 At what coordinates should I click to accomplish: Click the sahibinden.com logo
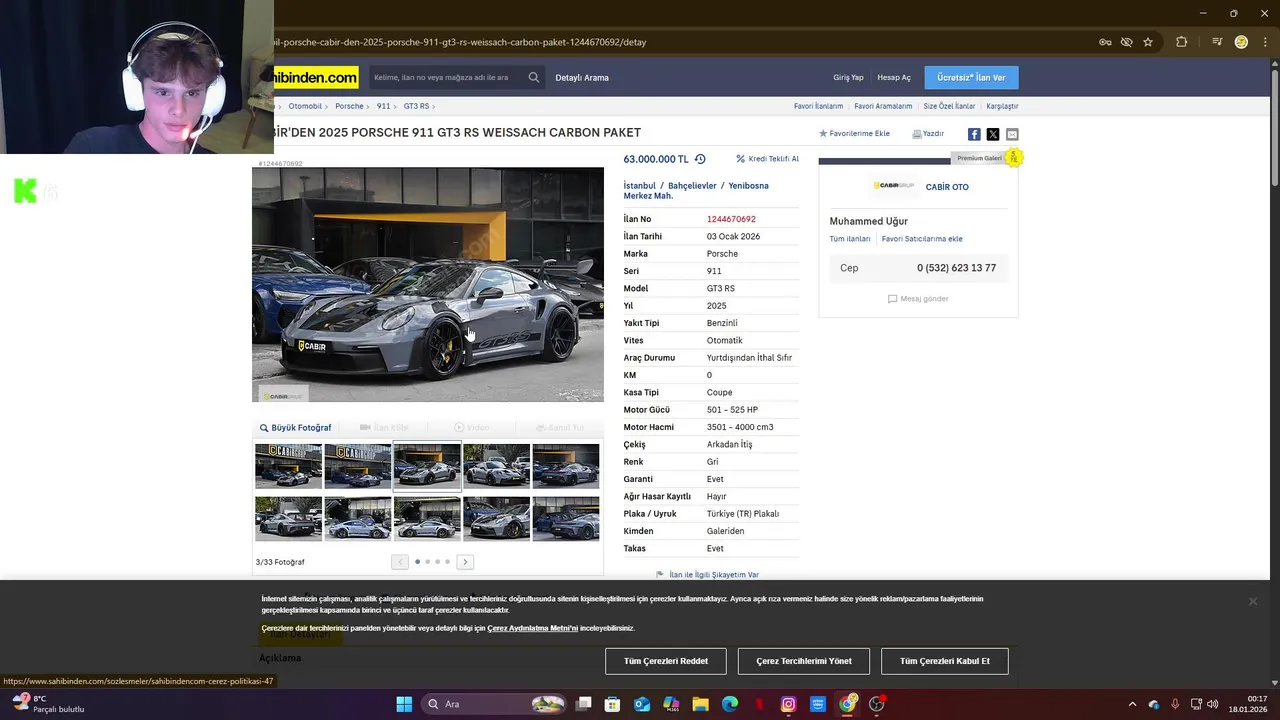[x=315, y=77]
